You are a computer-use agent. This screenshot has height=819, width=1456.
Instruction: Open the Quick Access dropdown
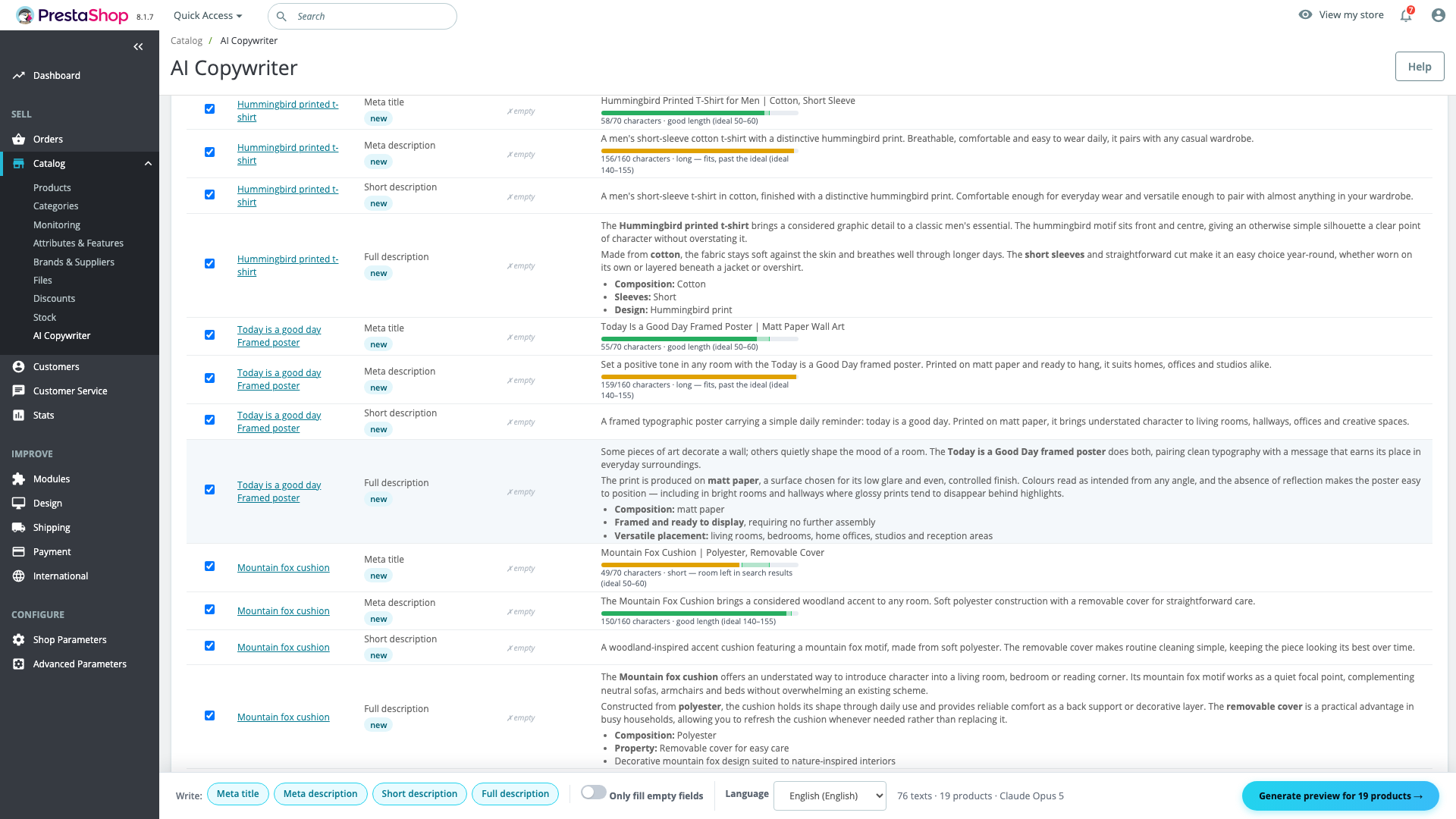208,15
